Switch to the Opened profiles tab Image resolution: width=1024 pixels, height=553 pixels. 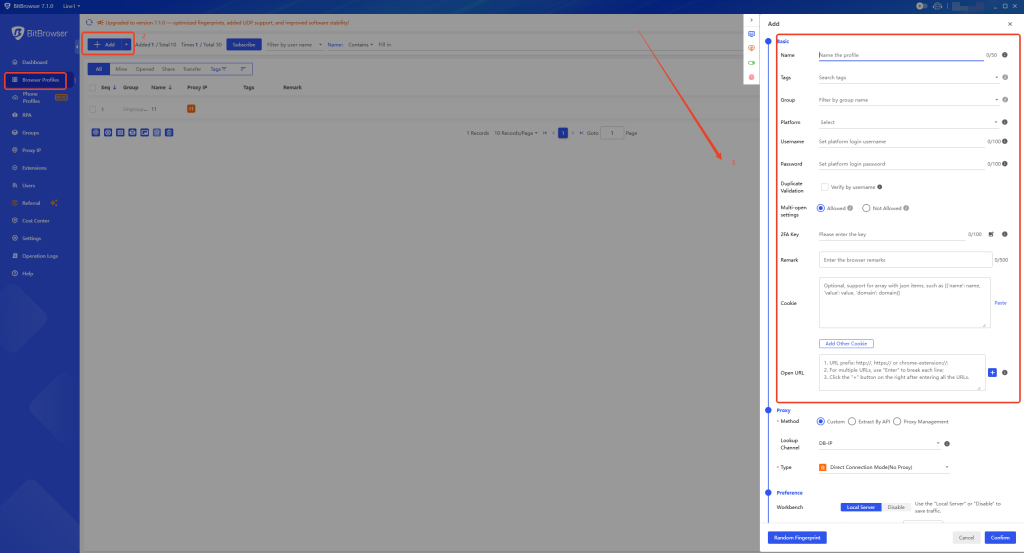point(145,69)
